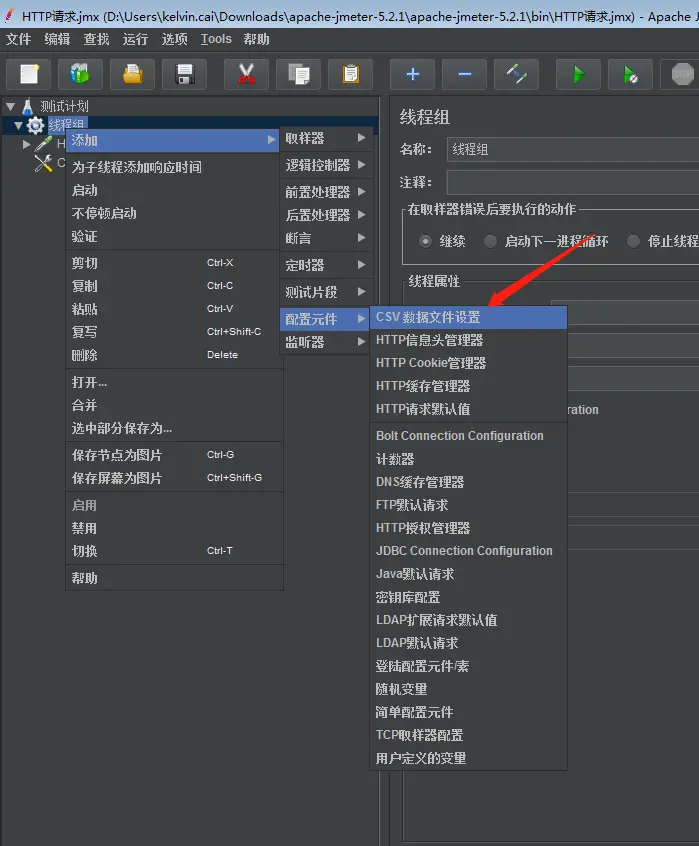Choose DNS缓存管理器
This screenshot has width=699, height=846.
[x=468, y=482]
